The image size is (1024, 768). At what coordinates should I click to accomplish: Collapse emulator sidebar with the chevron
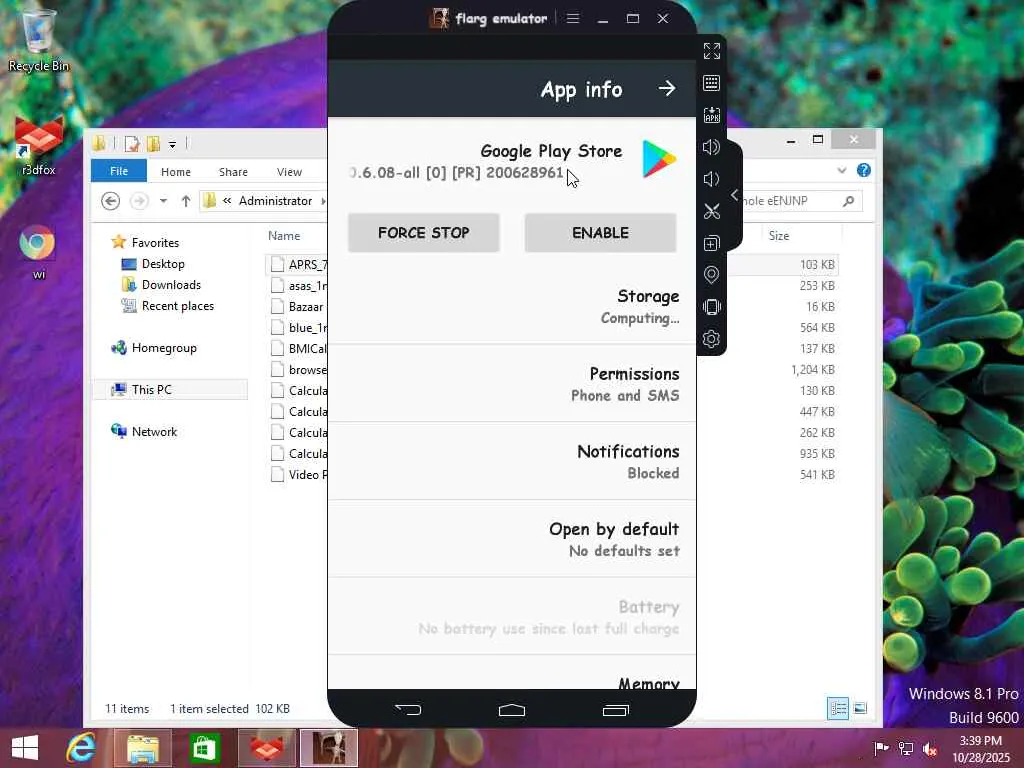point(735,195)
